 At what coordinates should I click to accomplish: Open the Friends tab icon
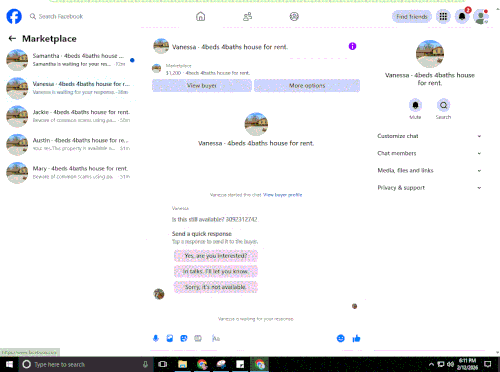pos(247,16)
